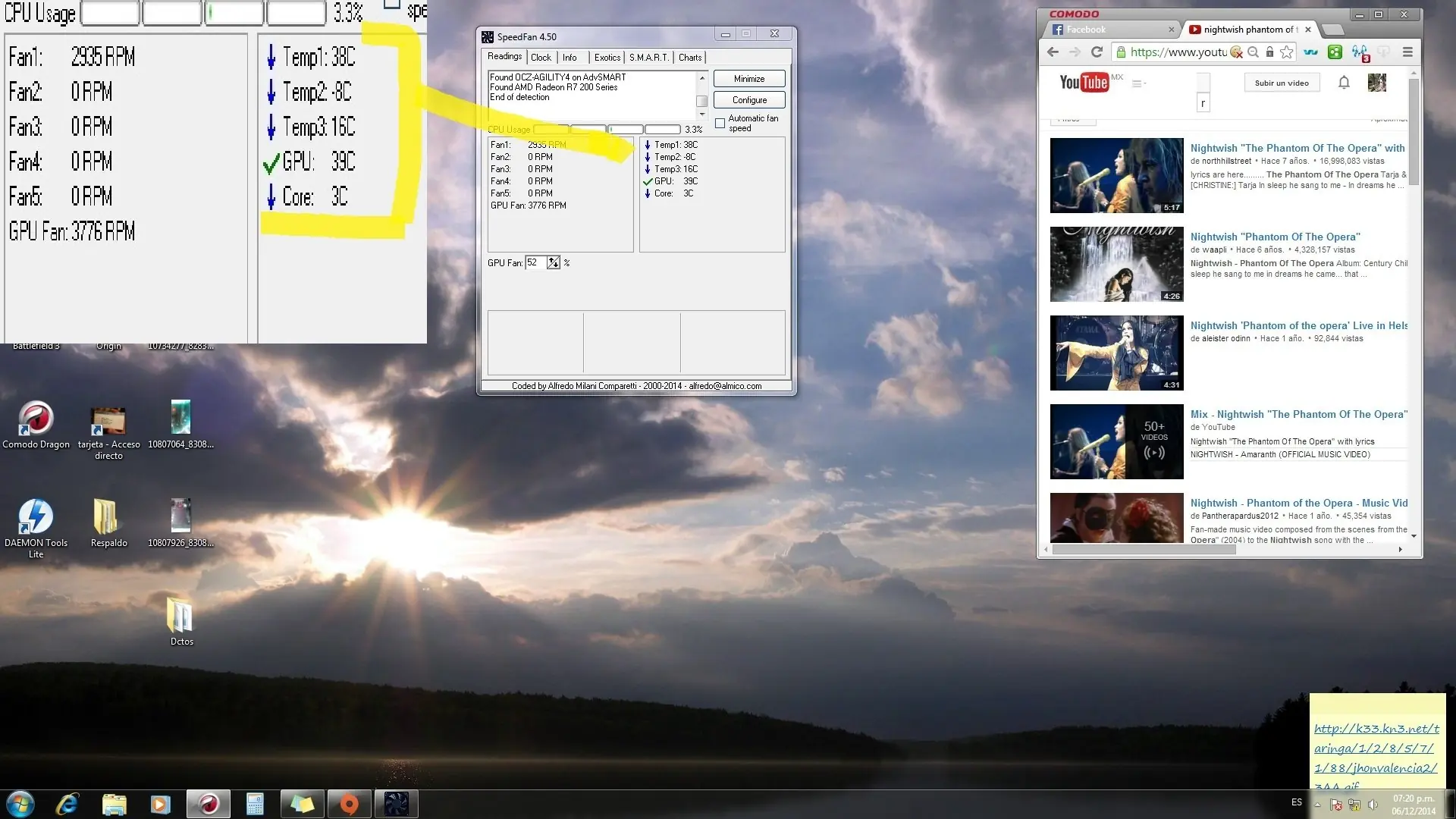1456x819 pixels.
Task: Reload the YouTube page
Action: pyautogui.click(x=1097, y=52)
